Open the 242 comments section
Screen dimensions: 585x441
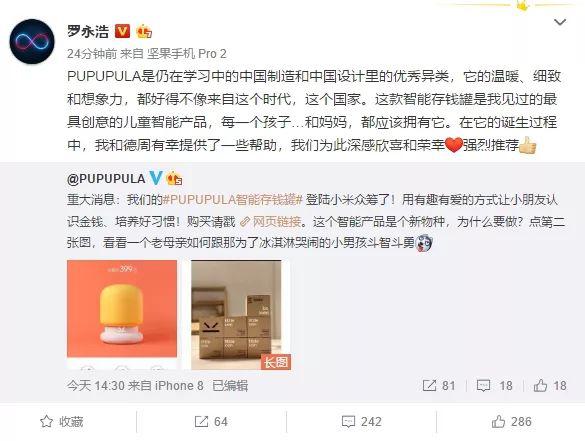click(362, 422)
